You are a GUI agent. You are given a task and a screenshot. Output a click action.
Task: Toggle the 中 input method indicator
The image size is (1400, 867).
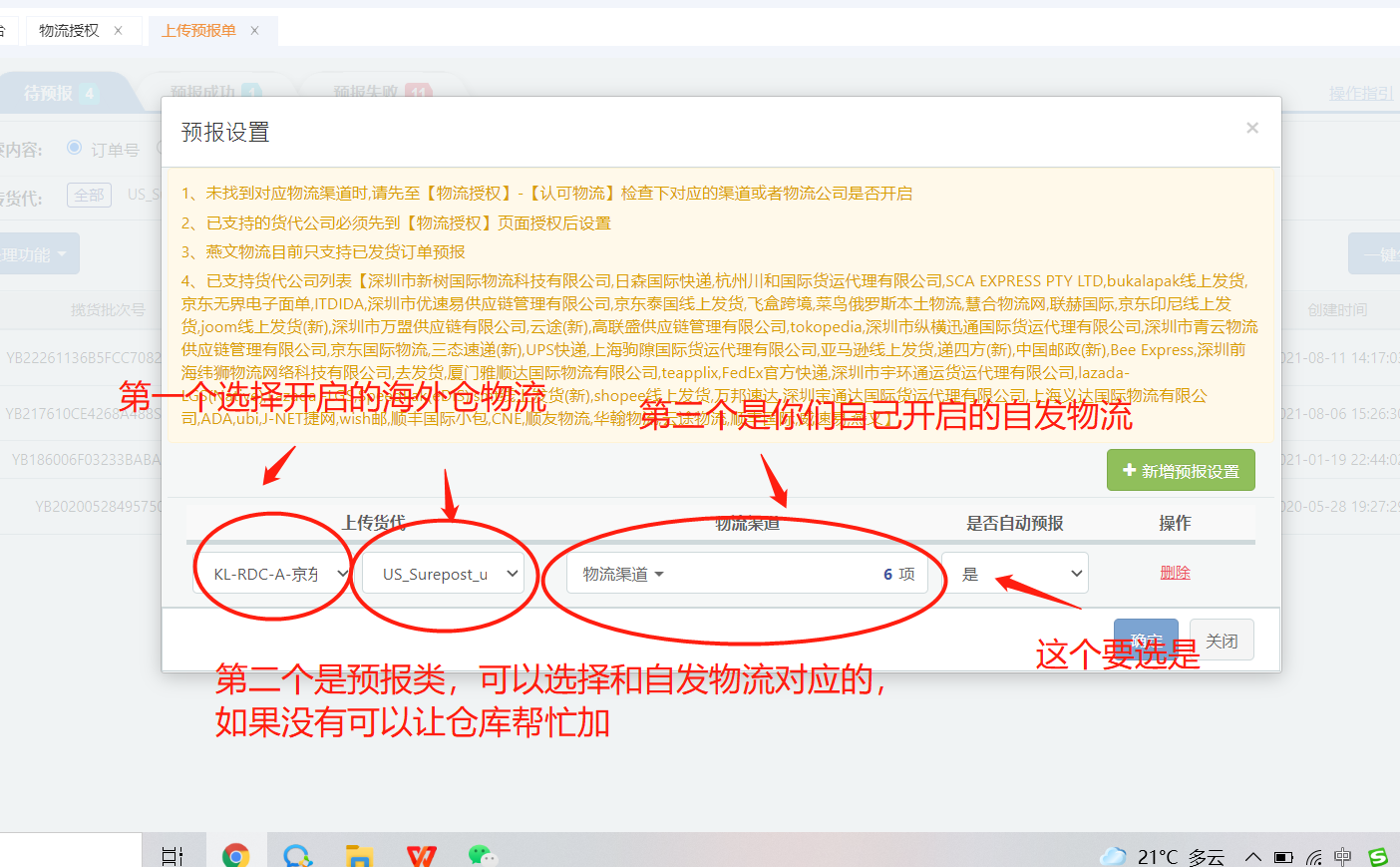(1343, 857)
